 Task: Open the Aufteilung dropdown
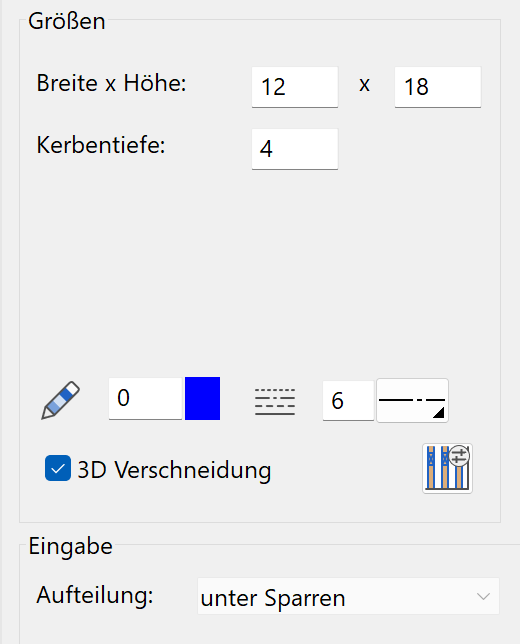348,596
